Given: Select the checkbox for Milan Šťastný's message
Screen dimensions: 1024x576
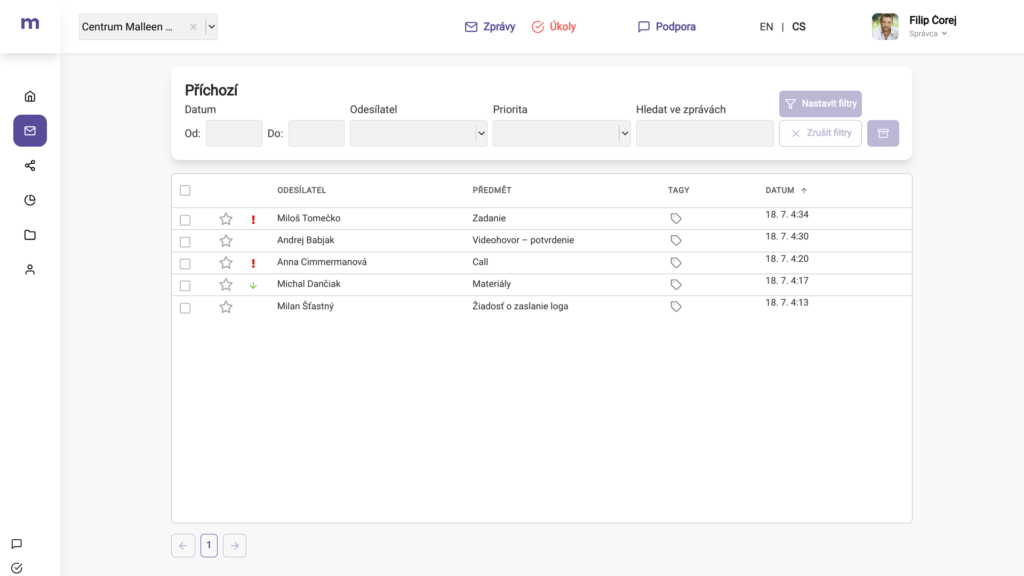Looking at the screenshot, I should point(185,307).
